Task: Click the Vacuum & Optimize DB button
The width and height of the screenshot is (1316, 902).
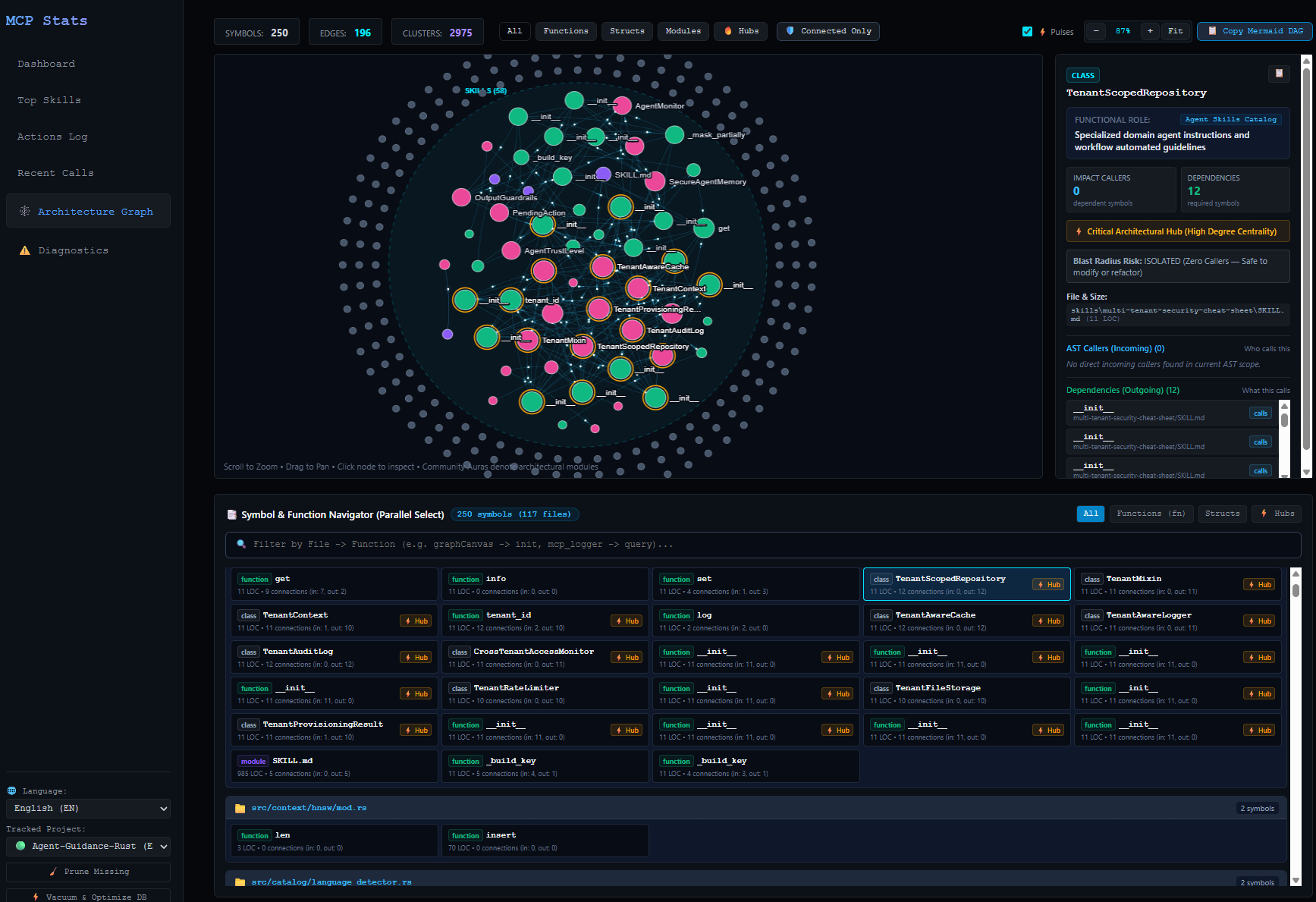Action: (88, 896)
